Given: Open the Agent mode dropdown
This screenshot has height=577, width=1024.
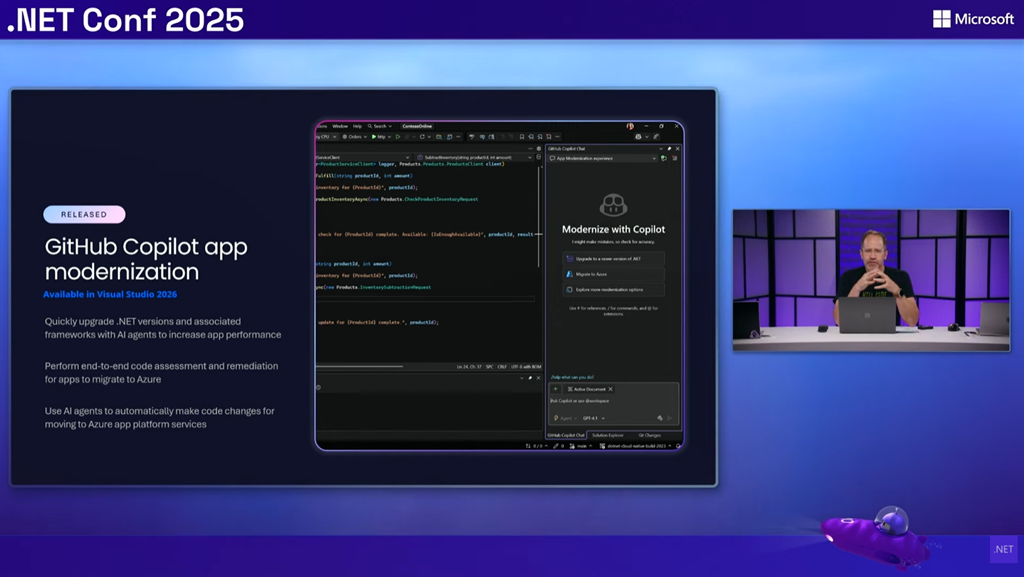Looking at the screenshot, I should pos(564,418).
